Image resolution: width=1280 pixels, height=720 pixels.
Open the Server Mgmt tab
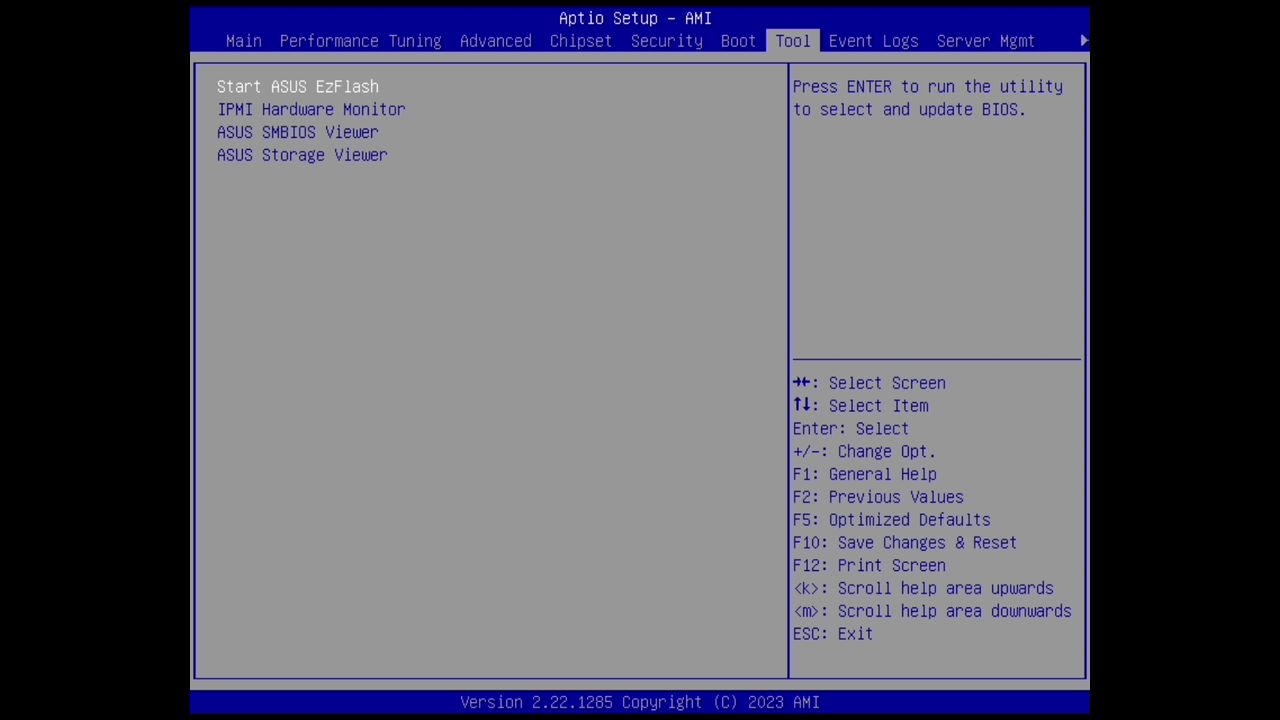point(985,41)
